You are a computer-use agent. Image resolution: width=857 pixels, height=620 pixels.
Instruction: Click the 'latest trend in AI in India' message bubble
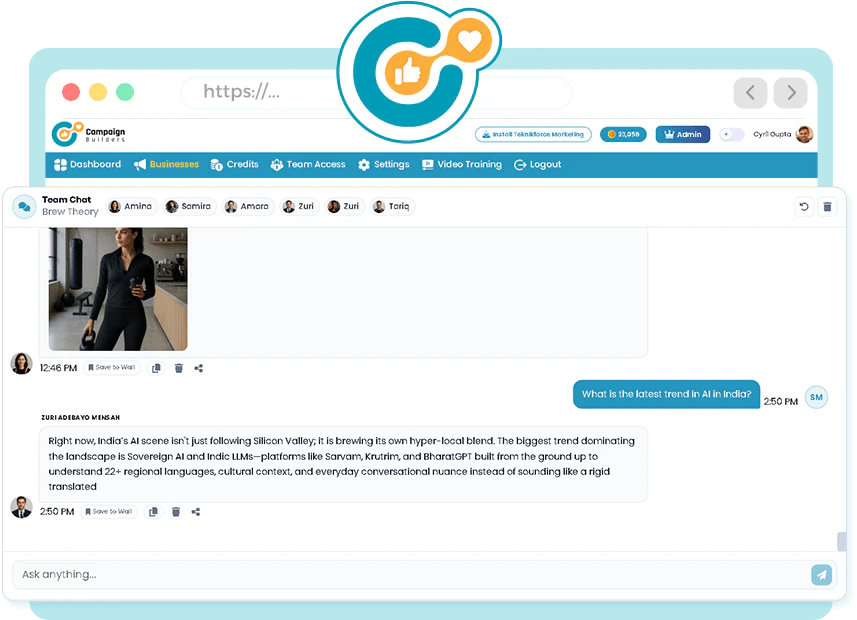coord(666,394)
